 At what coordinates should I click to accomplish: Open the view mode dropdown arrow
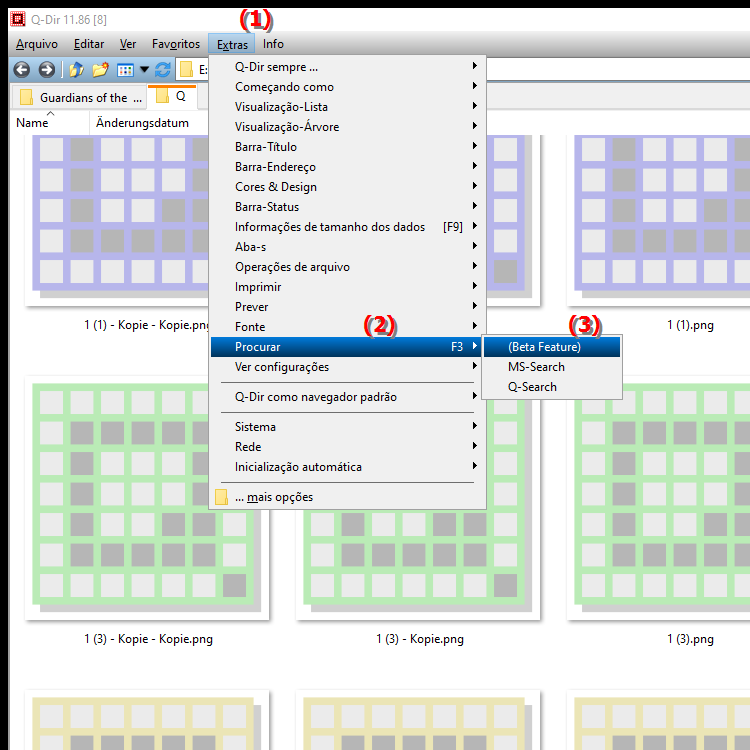tap(144, 70)
